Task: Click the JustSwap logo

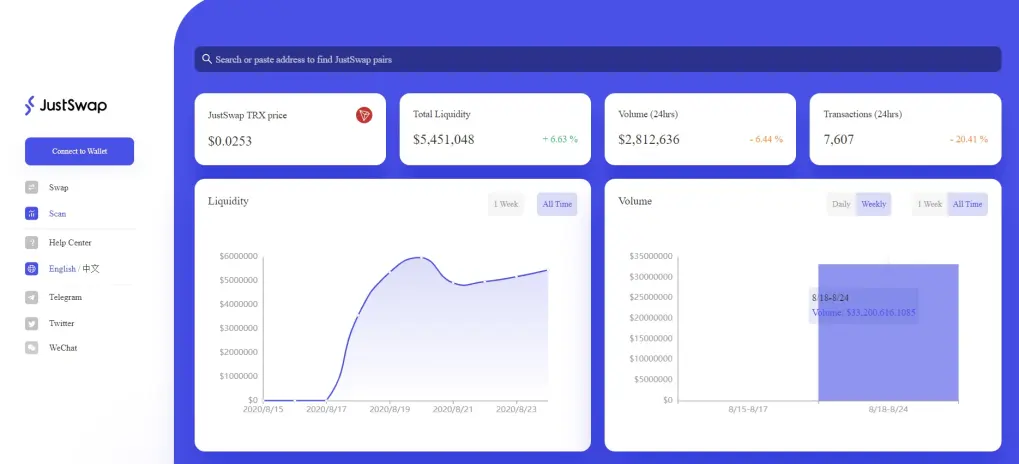Action: click(x=66, y=105)
